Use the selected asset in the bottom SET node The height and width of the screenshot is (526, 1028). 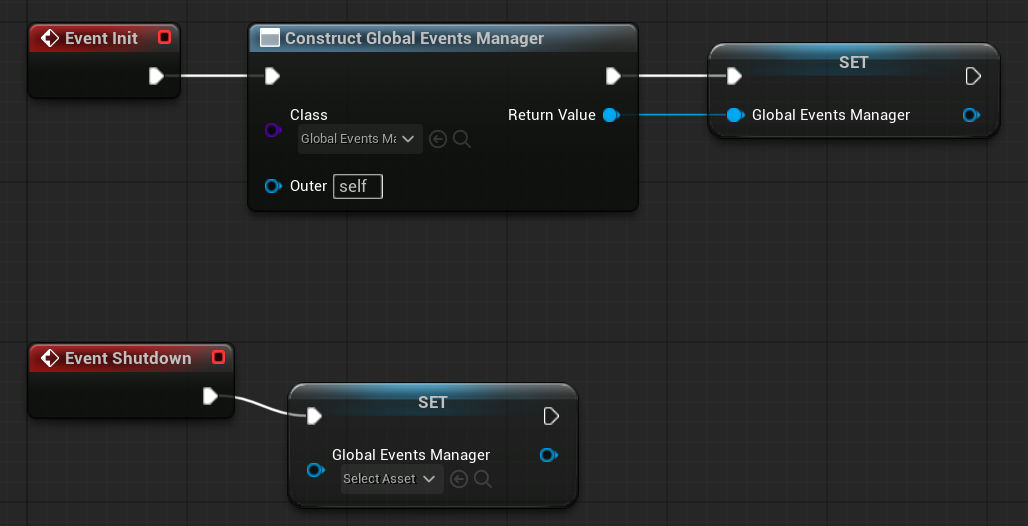pyautogui.click(x=459, y=479)
